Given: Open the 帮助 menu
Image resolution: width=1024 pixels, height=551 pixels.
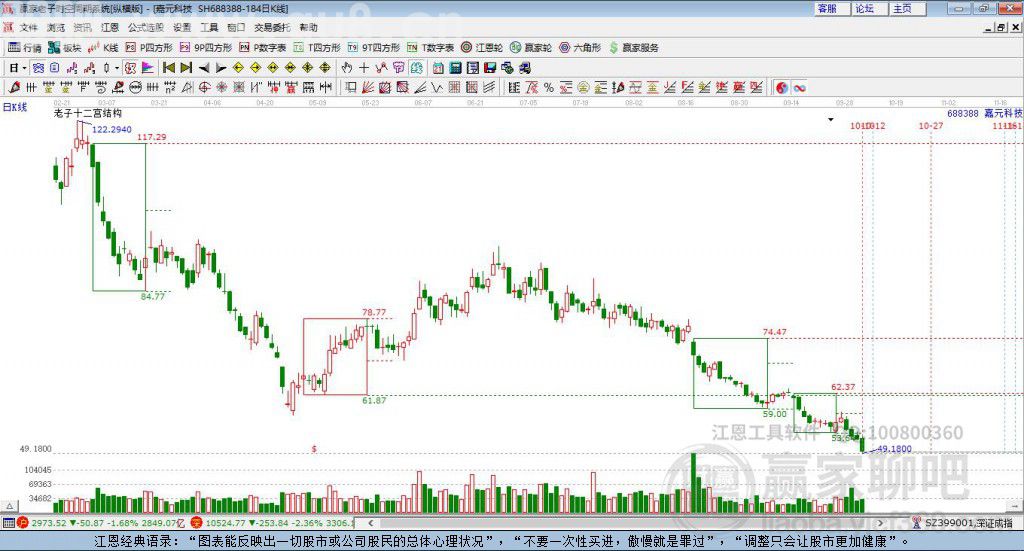Looking at the screenshot, I should click(x=308, y=27).
